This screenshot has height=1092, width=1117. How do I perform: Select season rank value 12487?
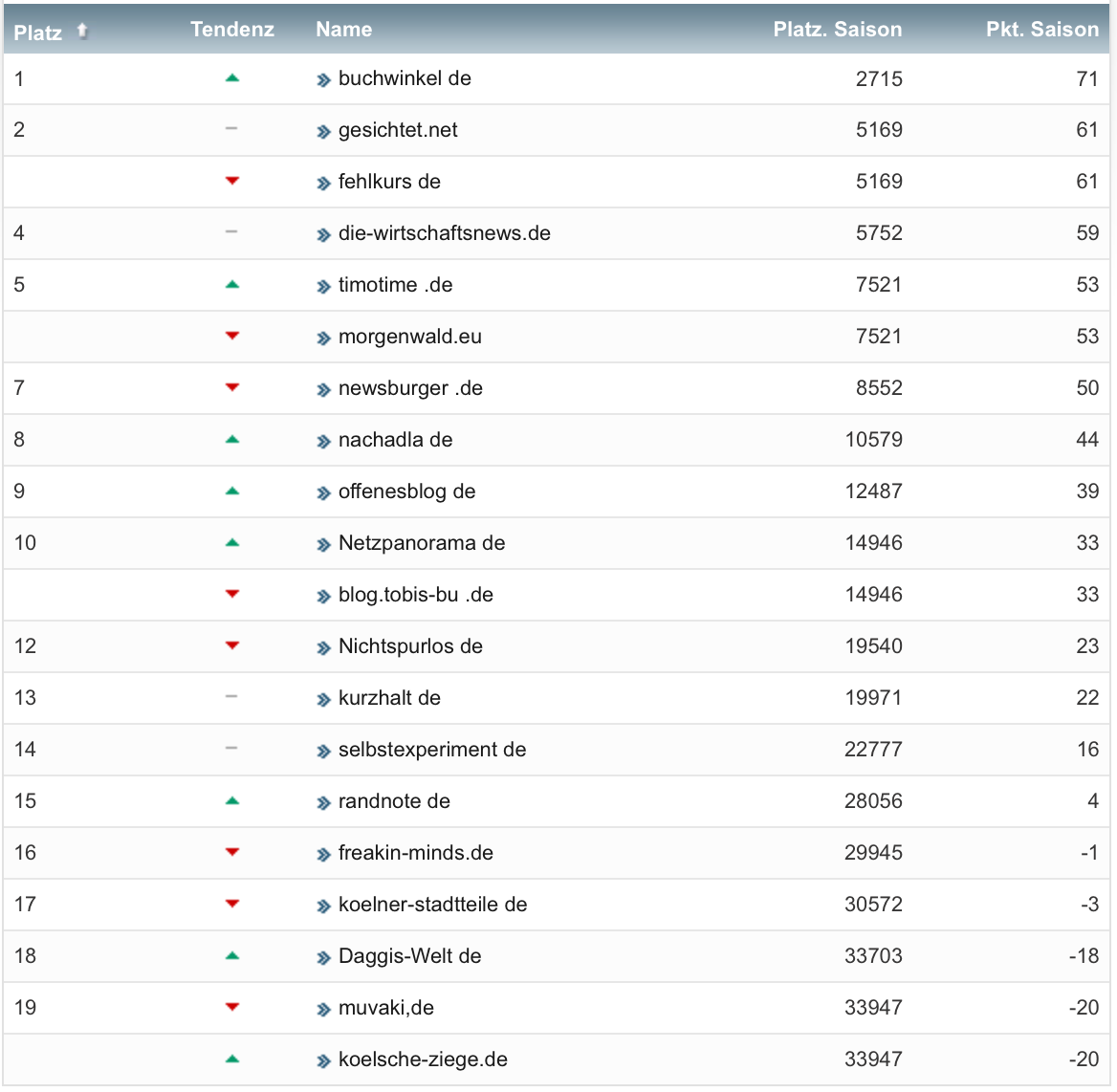pyautogui.click(x=874, y=491)
